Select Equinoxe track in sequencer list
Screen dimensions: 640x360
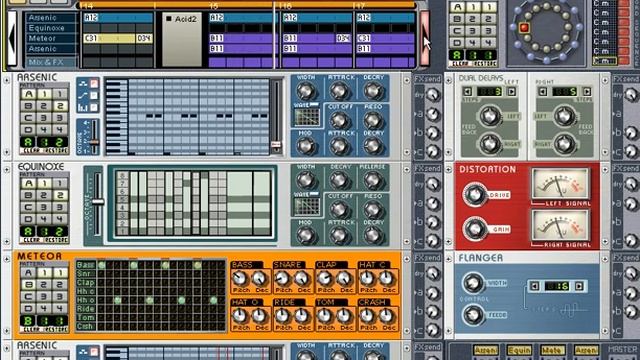click(x=51, y=28)
